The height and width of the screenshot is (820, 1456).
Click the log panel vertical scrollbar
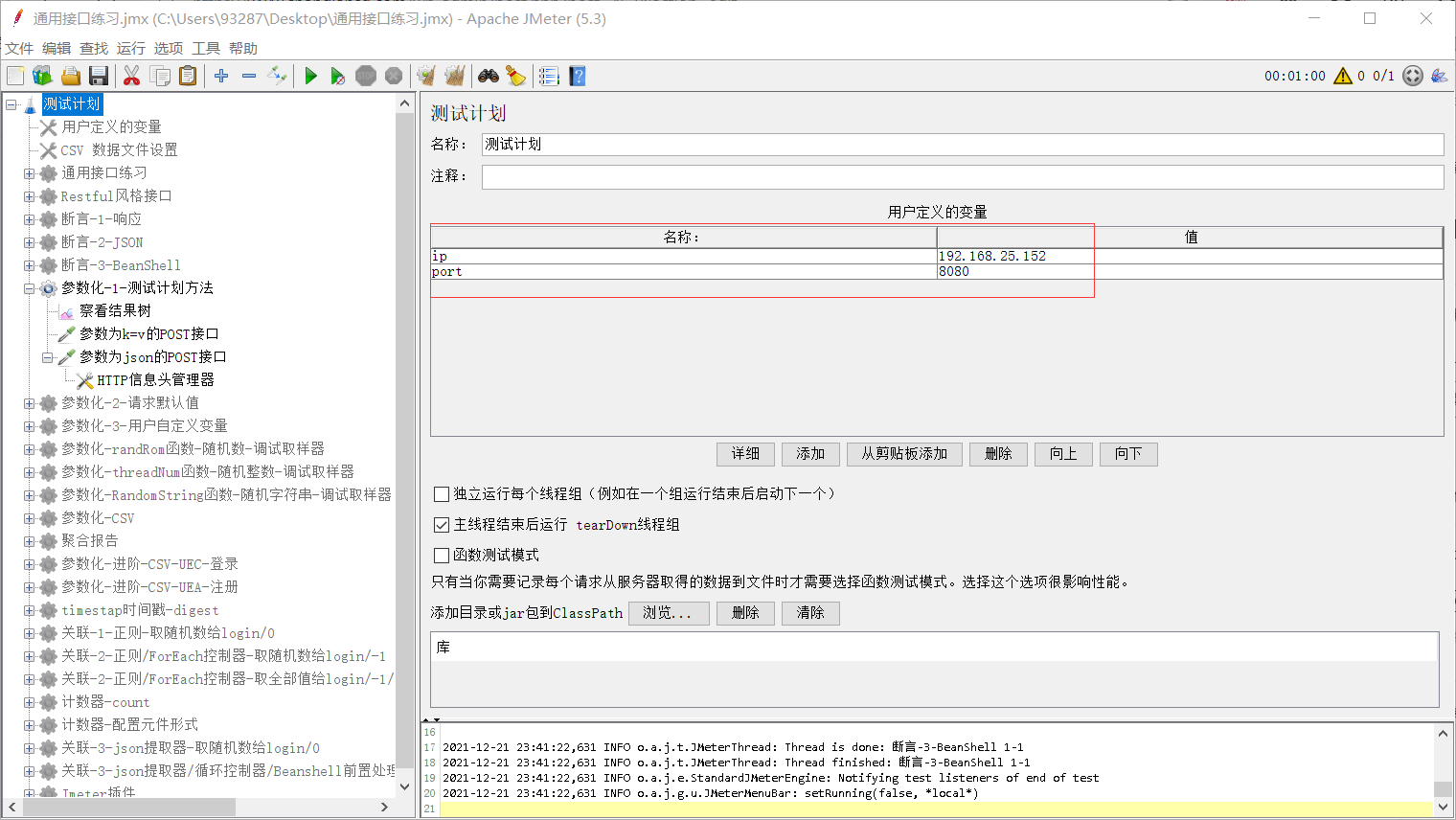click(1443, 770)
